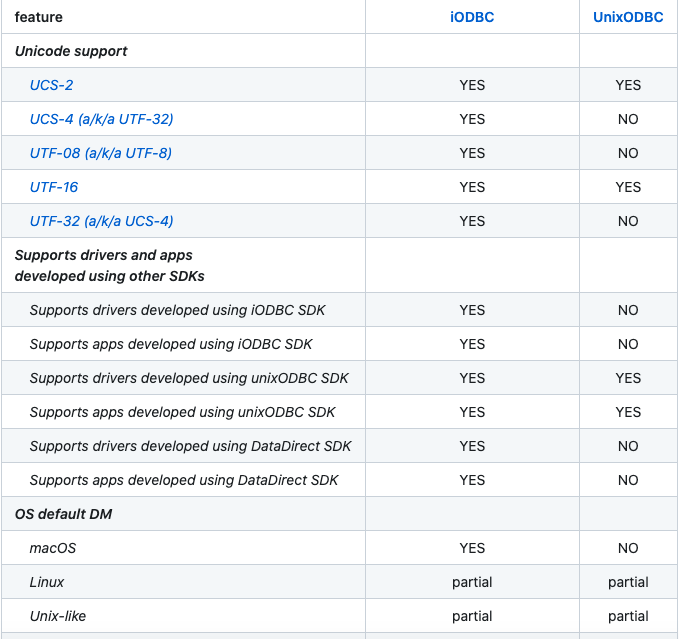Image resolution: width=679 pixels, height=639 pixels.
Task: Click the UnixODBC YES cell for unixODBC SDK drivers
Action: [628, 378]
